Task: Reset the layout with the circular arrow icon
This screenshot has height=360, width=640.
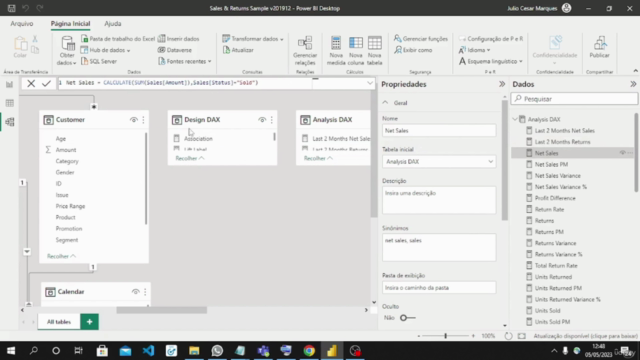Action: click(x=508, y=336)
